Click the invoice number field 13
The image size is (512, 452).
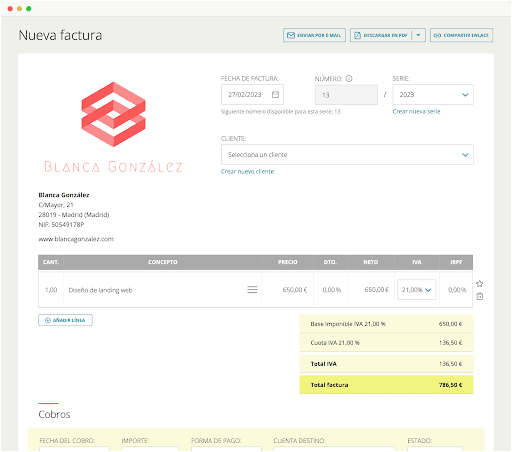pyautogui.click(x=346, y=95)
